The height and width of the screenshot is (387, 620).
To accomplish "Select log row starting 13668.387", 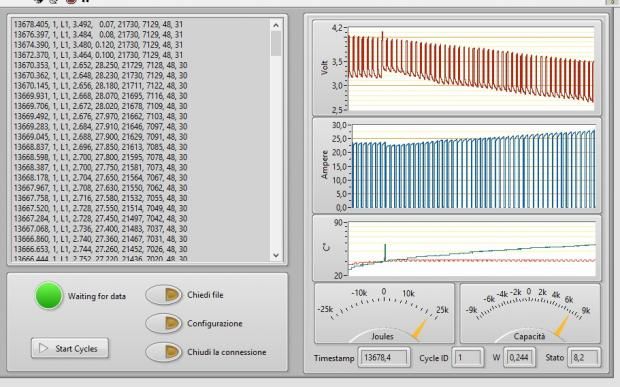I will (x=100, y=168).
